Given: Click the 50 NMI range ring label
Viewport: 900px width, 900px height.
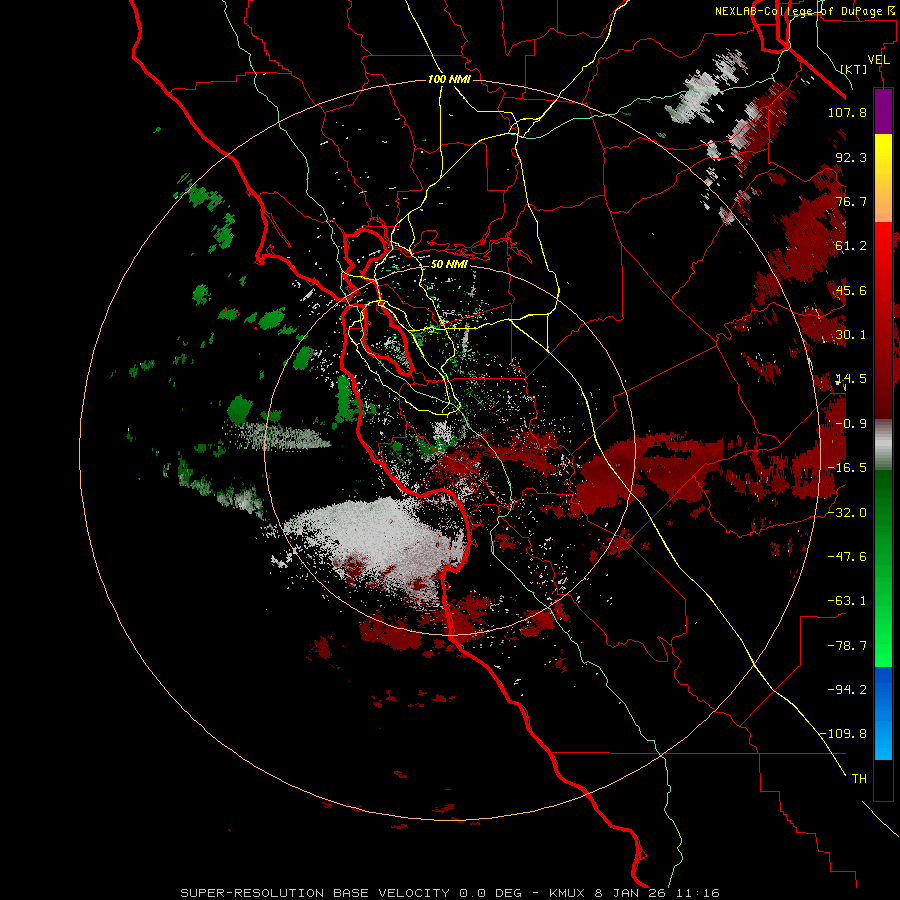Looking at the screenshot, I should pyautogui.click(x=449, y=264).
